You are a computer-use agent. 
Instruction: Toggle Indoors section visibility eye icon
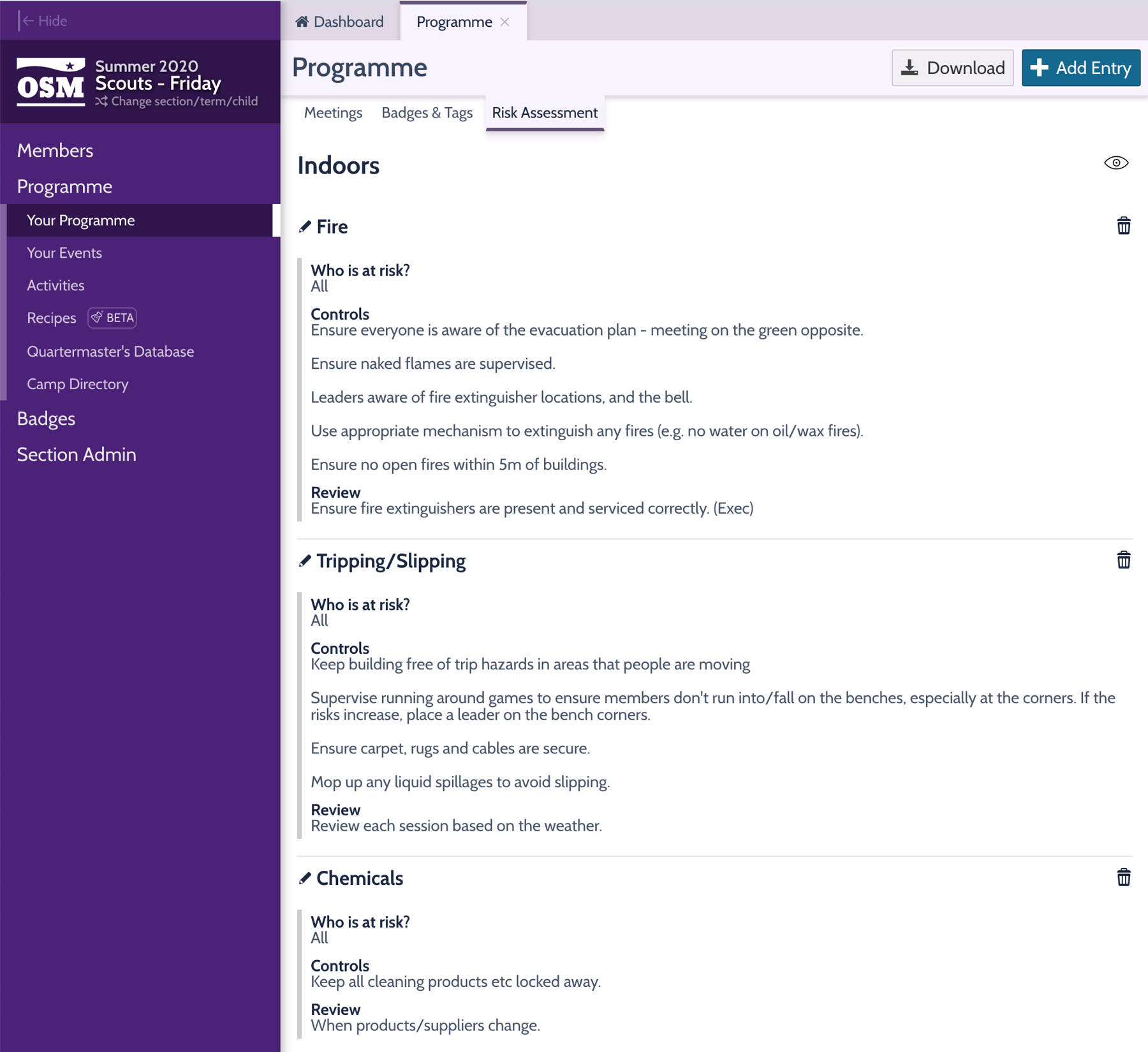(x=1115, y=163)
